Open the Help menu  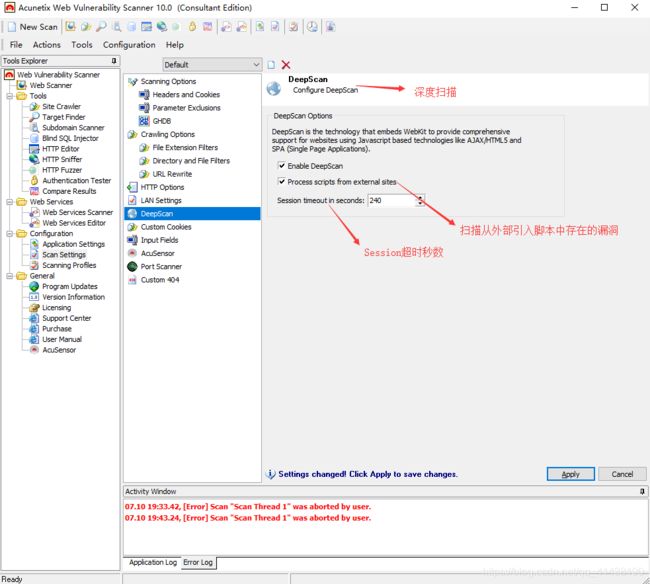tap(175, 45)
